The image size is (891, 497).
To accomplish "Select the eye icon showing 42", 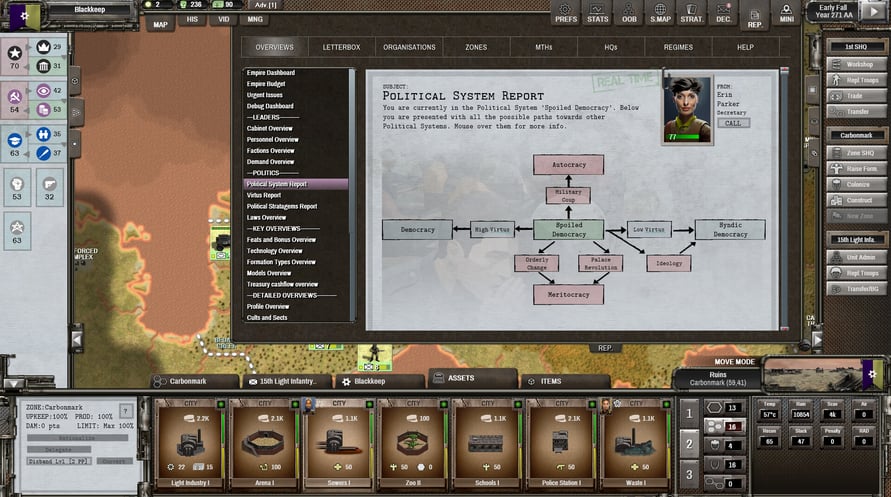I will (x=44, y=90).
